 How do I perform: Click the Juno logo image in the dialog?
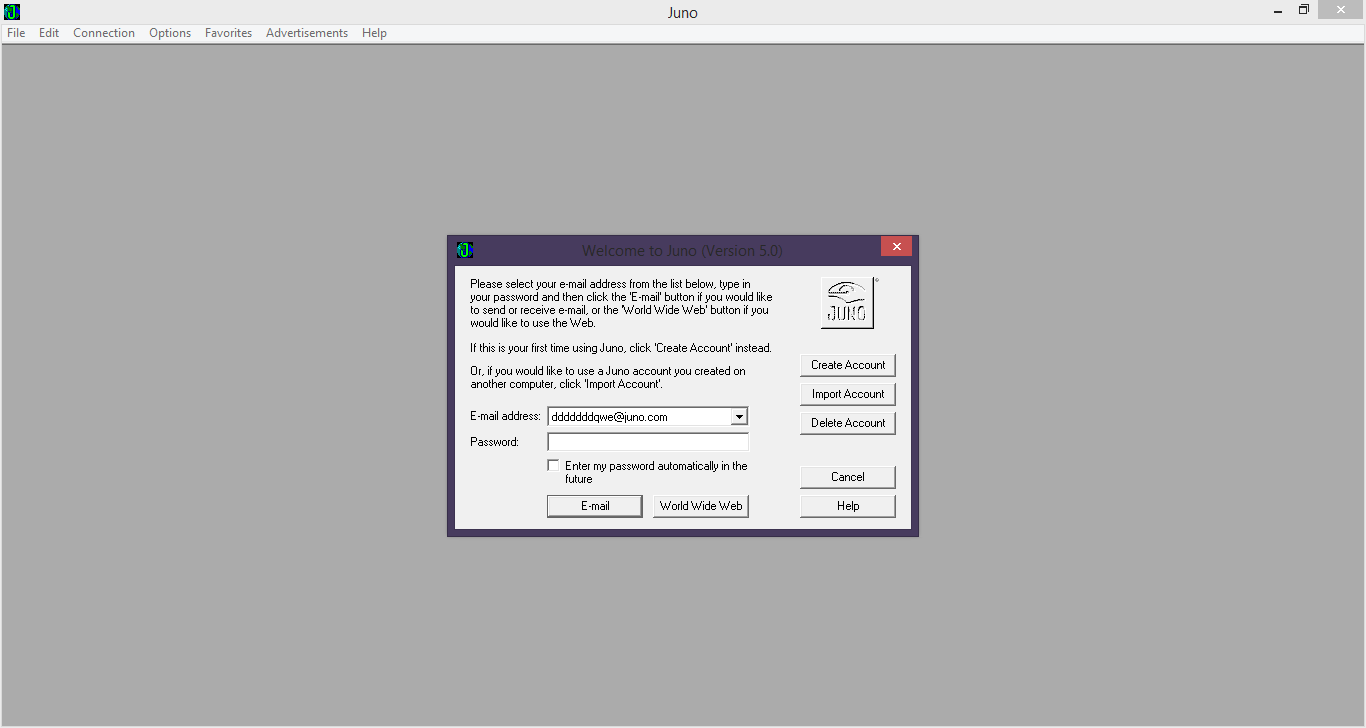coord(847,303)
